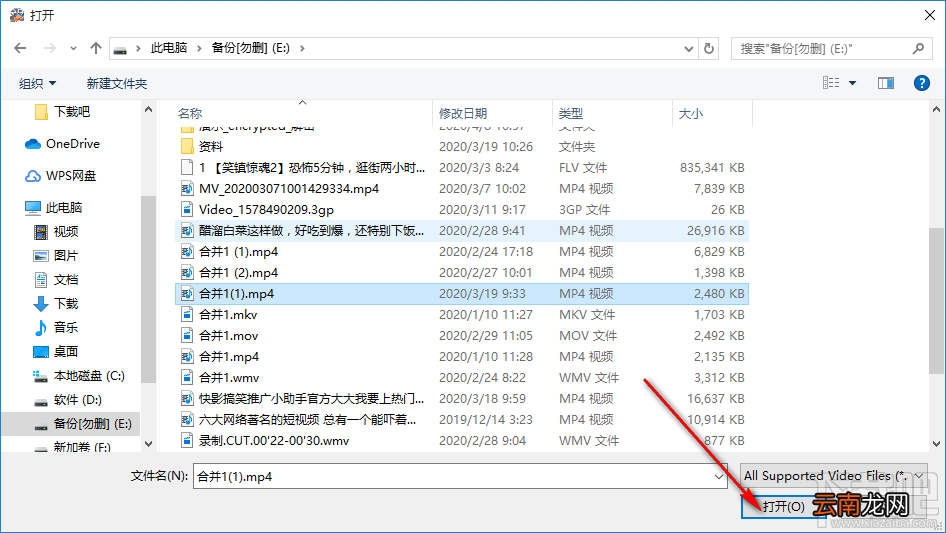Refresh the current folder view
This screenshot has width=946, height=533.
tap(709, 48)
